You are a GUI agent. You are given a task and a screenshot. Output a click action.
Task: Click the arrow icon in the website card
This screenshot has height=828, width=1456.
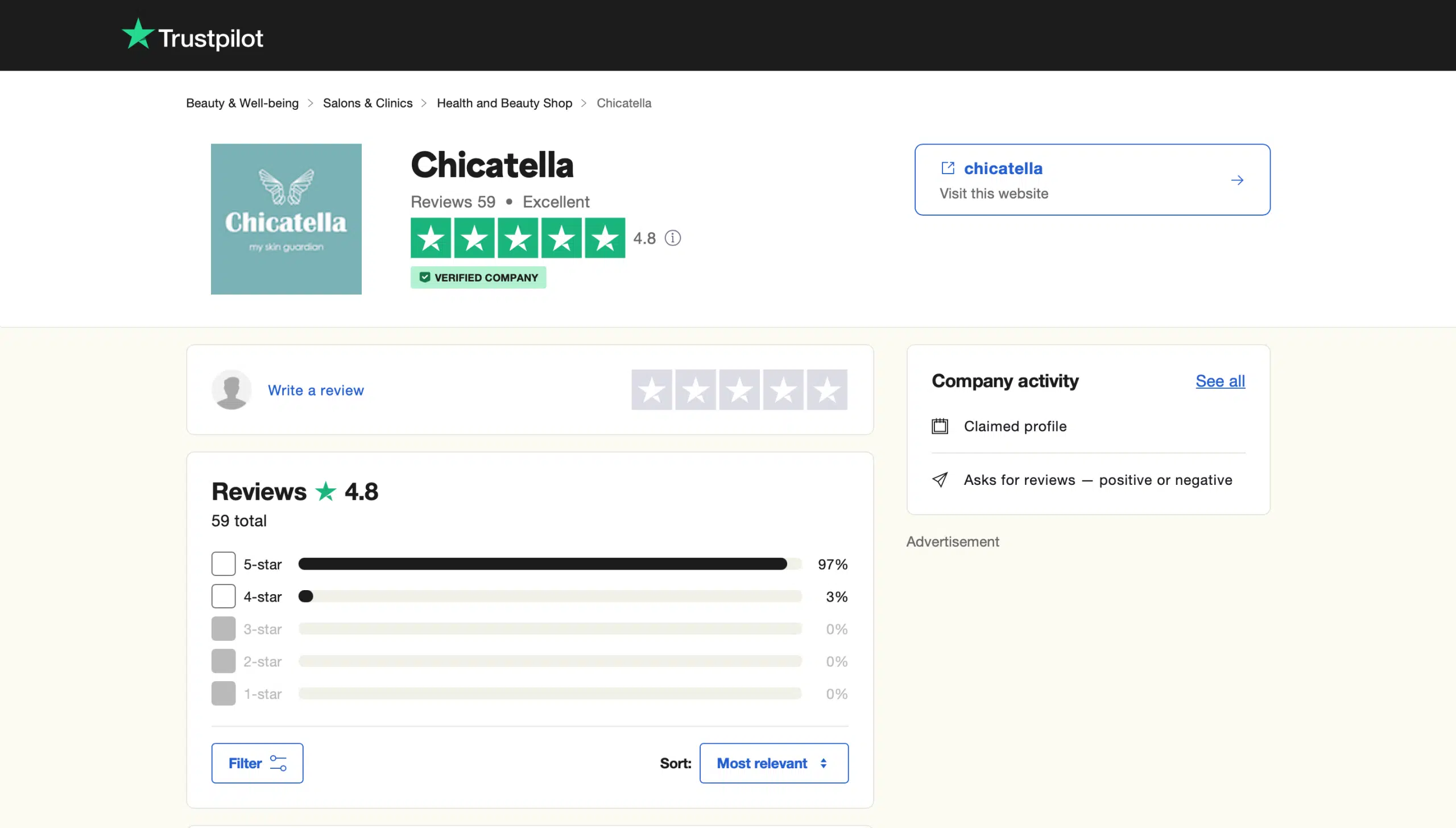click(x=1237, y=180)
